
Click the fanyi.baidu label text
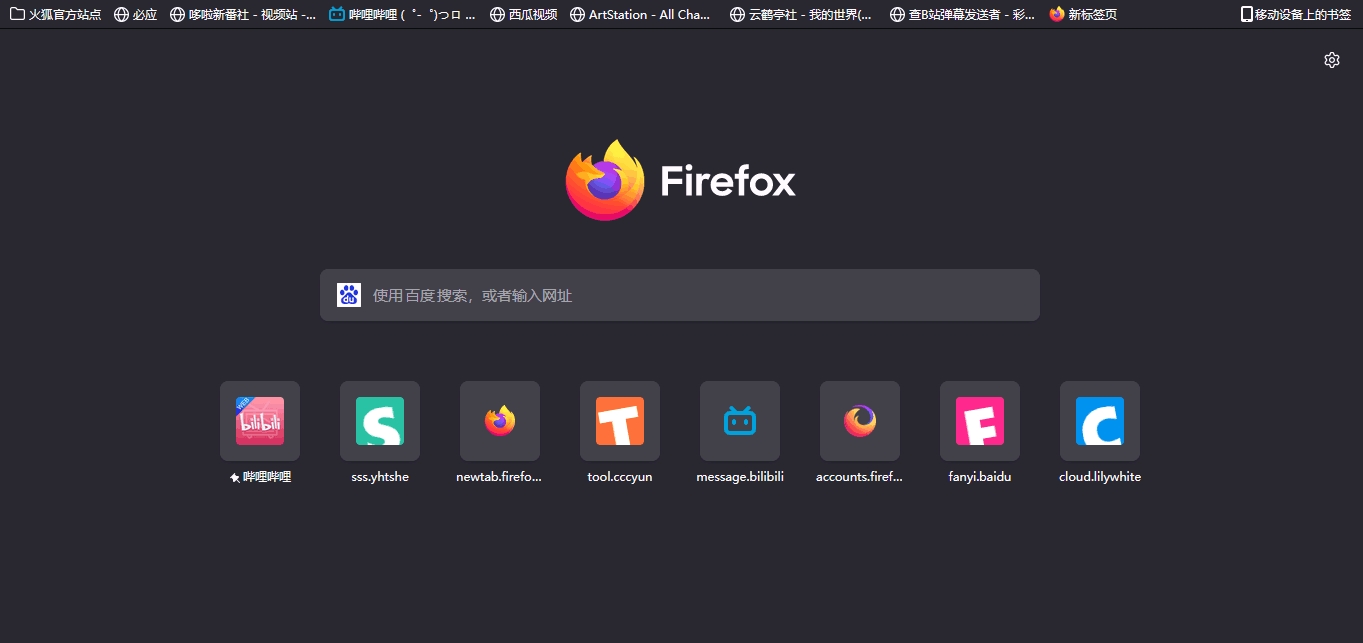[980, 477]
